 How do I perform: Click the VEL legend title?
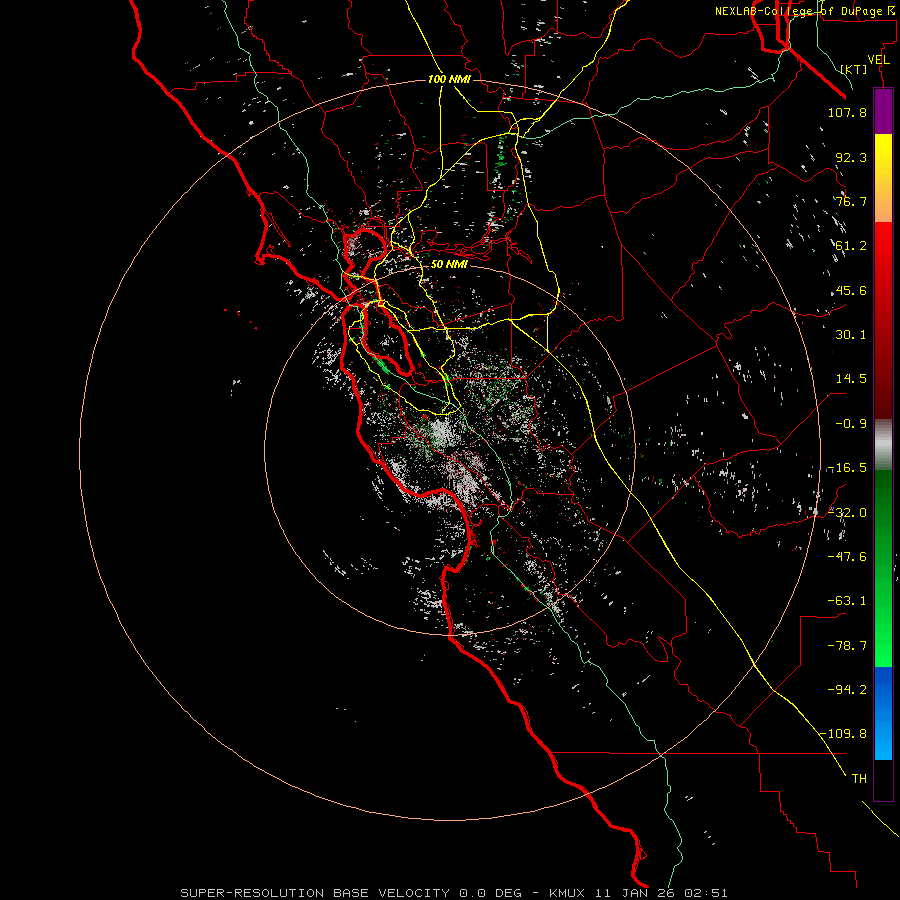pyautogui.click(x=878, y=60)
